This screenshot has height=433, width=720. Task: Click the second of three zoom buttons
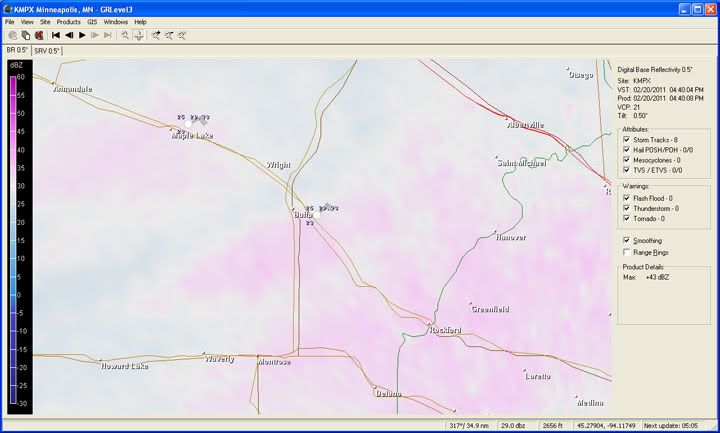pyautogui.click(x=169, y=35)
